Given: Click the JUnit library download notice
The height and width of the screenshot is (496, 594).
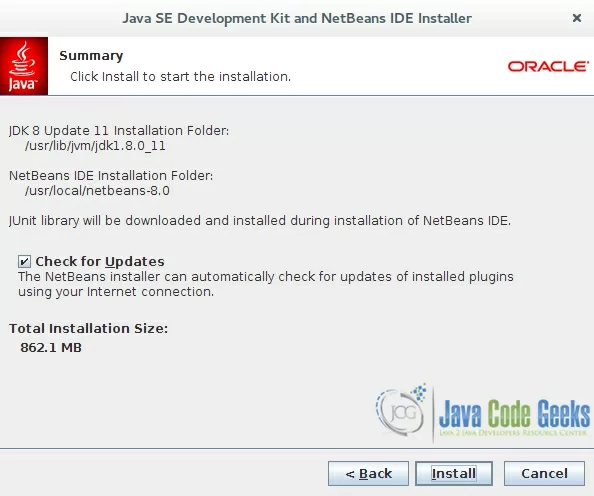Looking at the screenshot, I should [x=260, y=221].
